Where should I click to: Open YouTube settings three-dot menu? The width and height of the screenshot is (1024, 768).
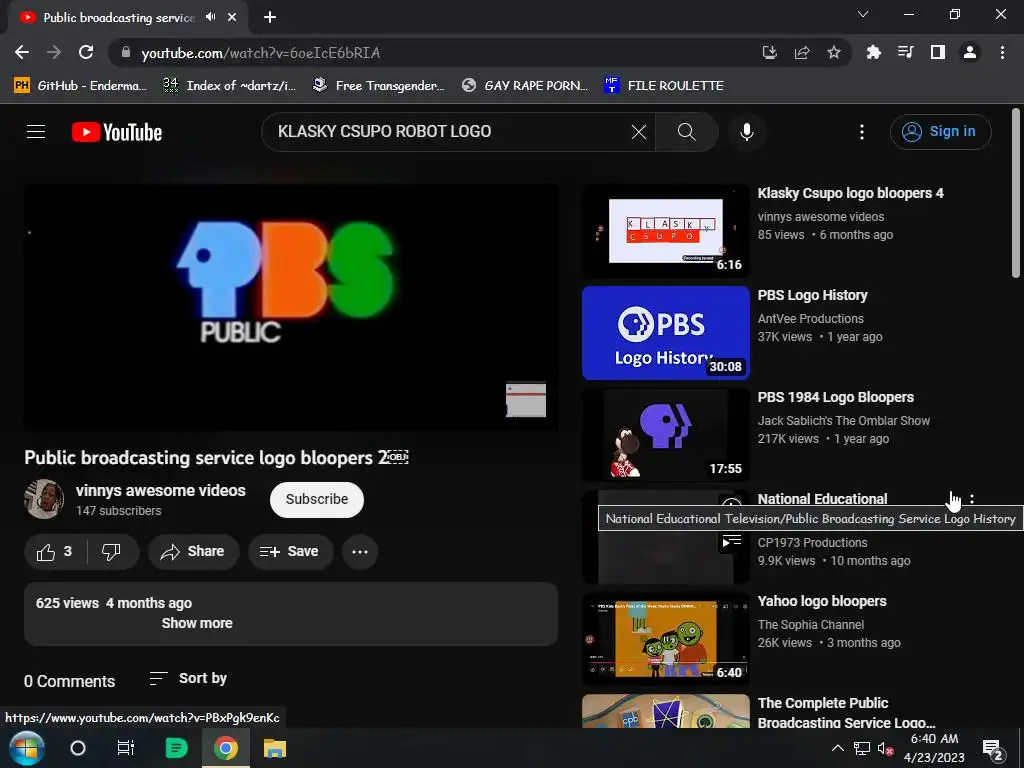[861, 132]
